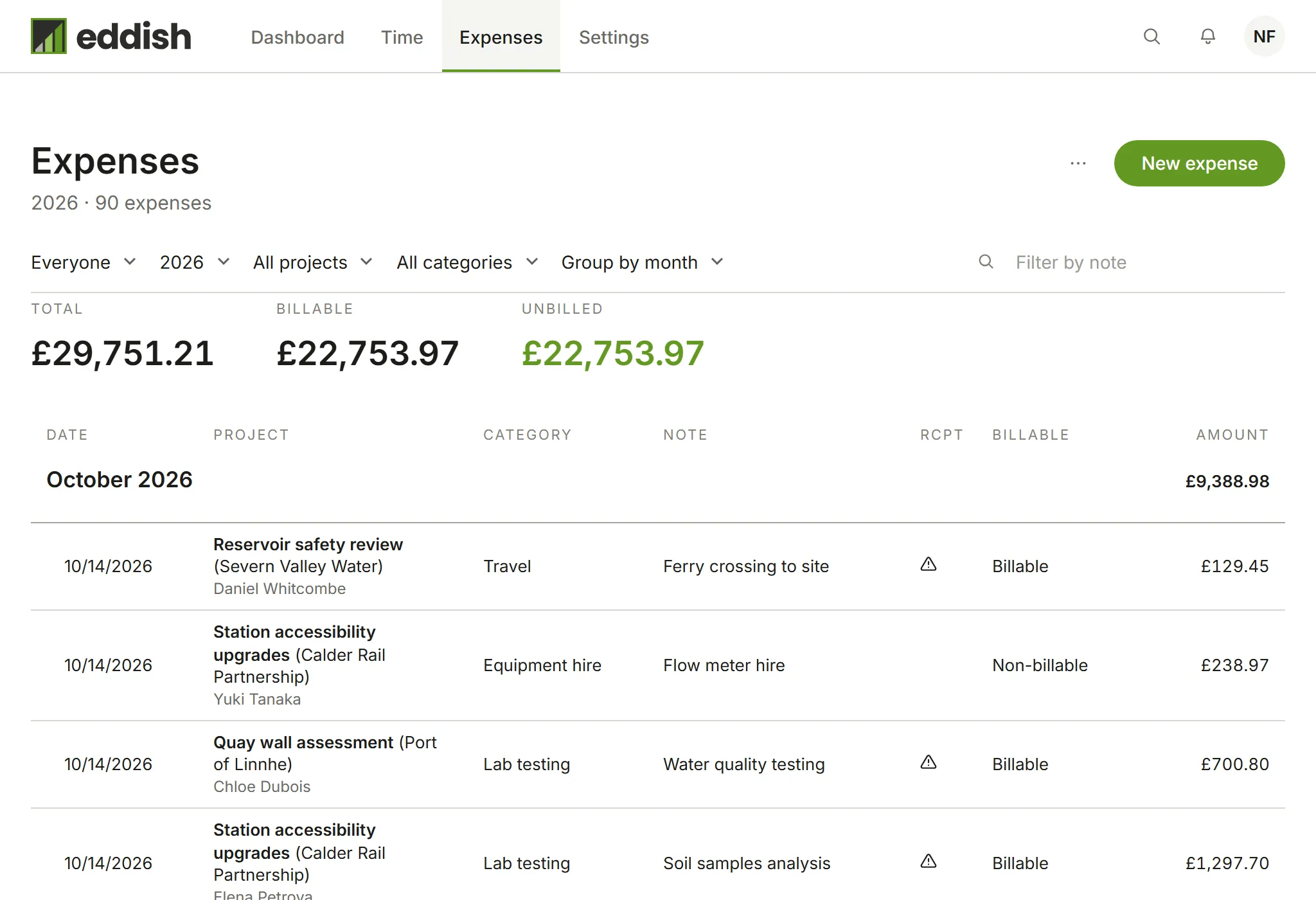Image resolution: width=1316 pixels, height=900 pixels.
Task: Open search with the magnifier icon in header
Action: (x=1151, y=37)
